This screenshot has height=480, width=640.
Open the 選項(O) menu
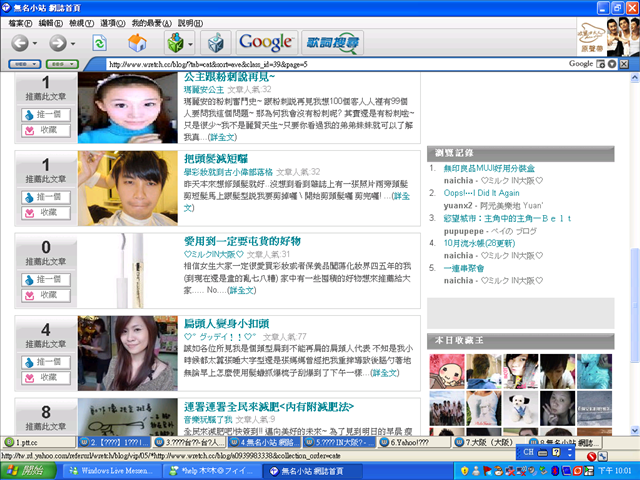pyautogui.click(x=113, y=23)
